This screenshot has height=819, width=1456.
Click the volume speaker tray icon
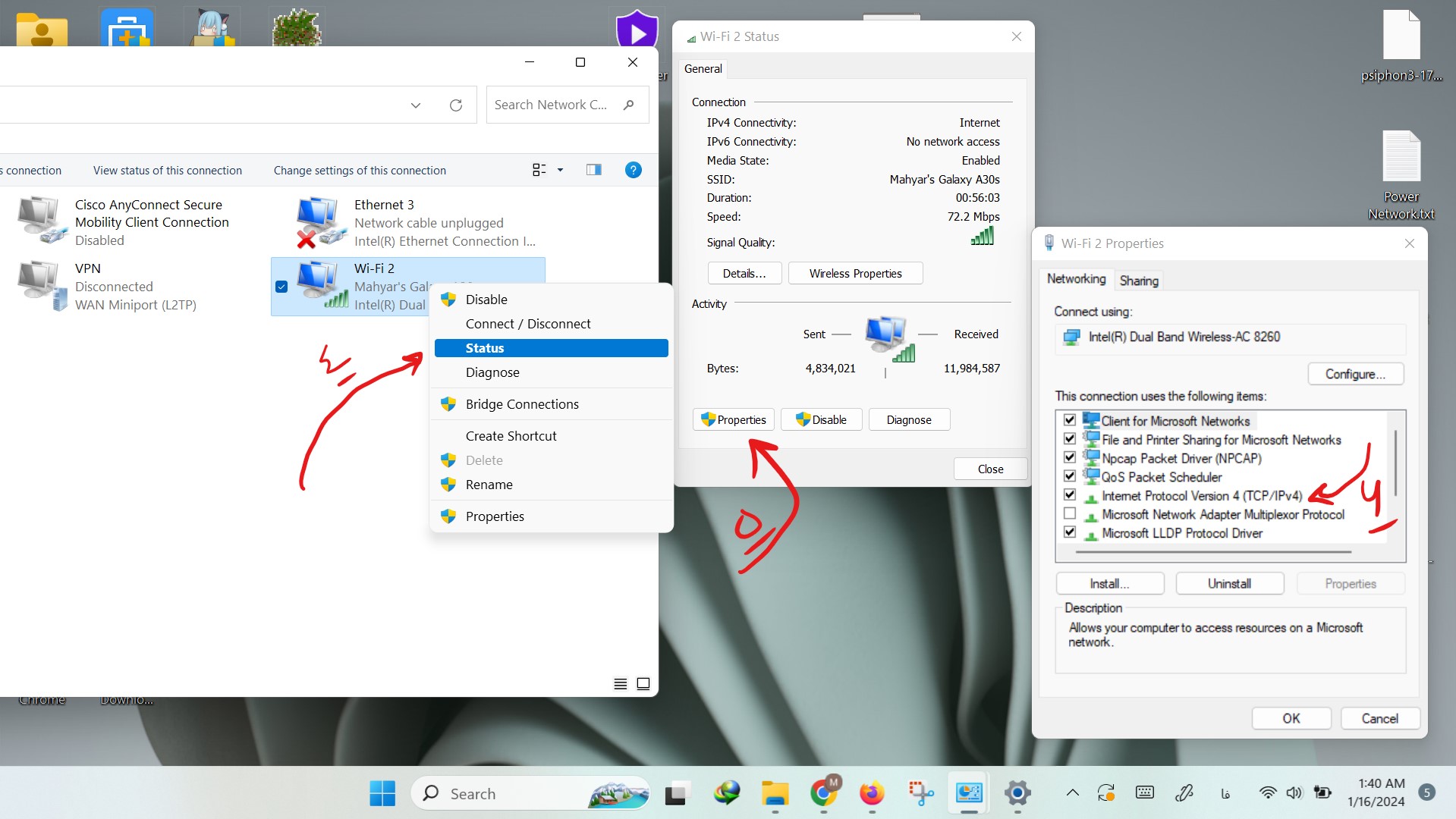pyautogui.click(x=1294, y=793)
